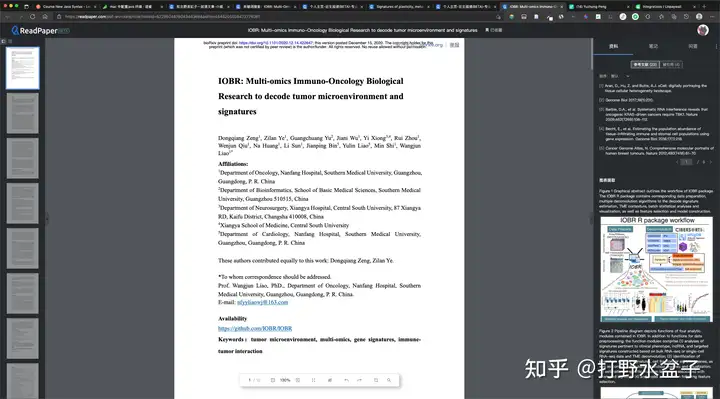
Task: Select the page 7 thumbnail
Action: [x=22, y=339]
